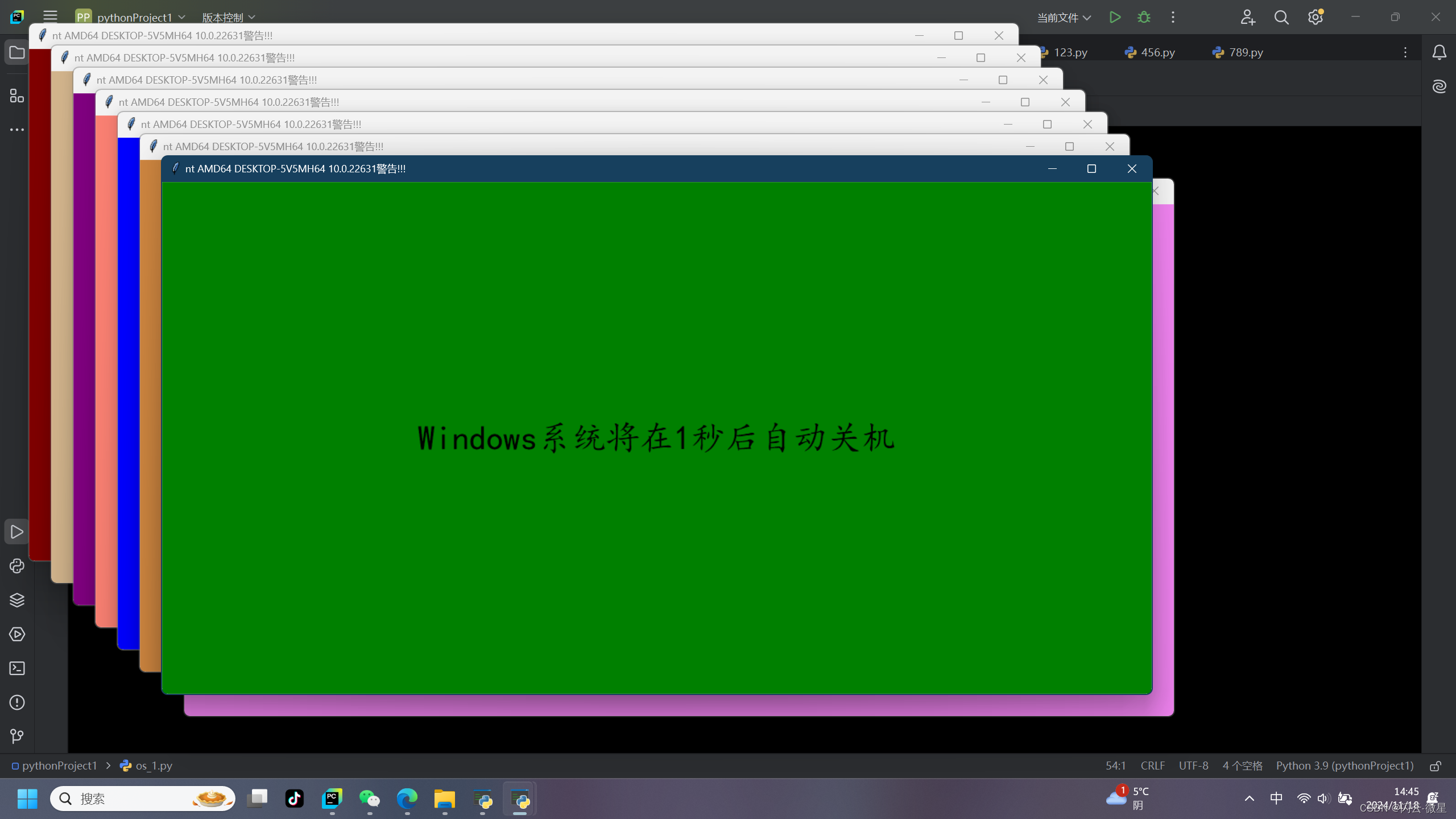Maximize the green front warning window

1091,168
